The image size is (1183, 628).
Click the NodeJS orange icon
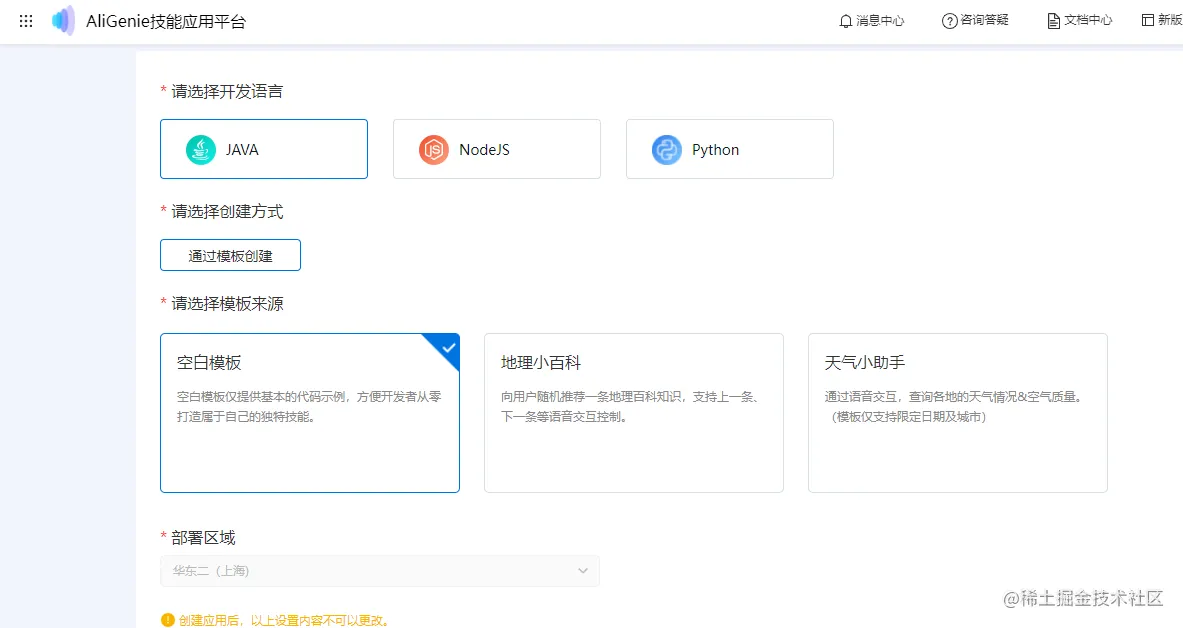tap(434, 149)
